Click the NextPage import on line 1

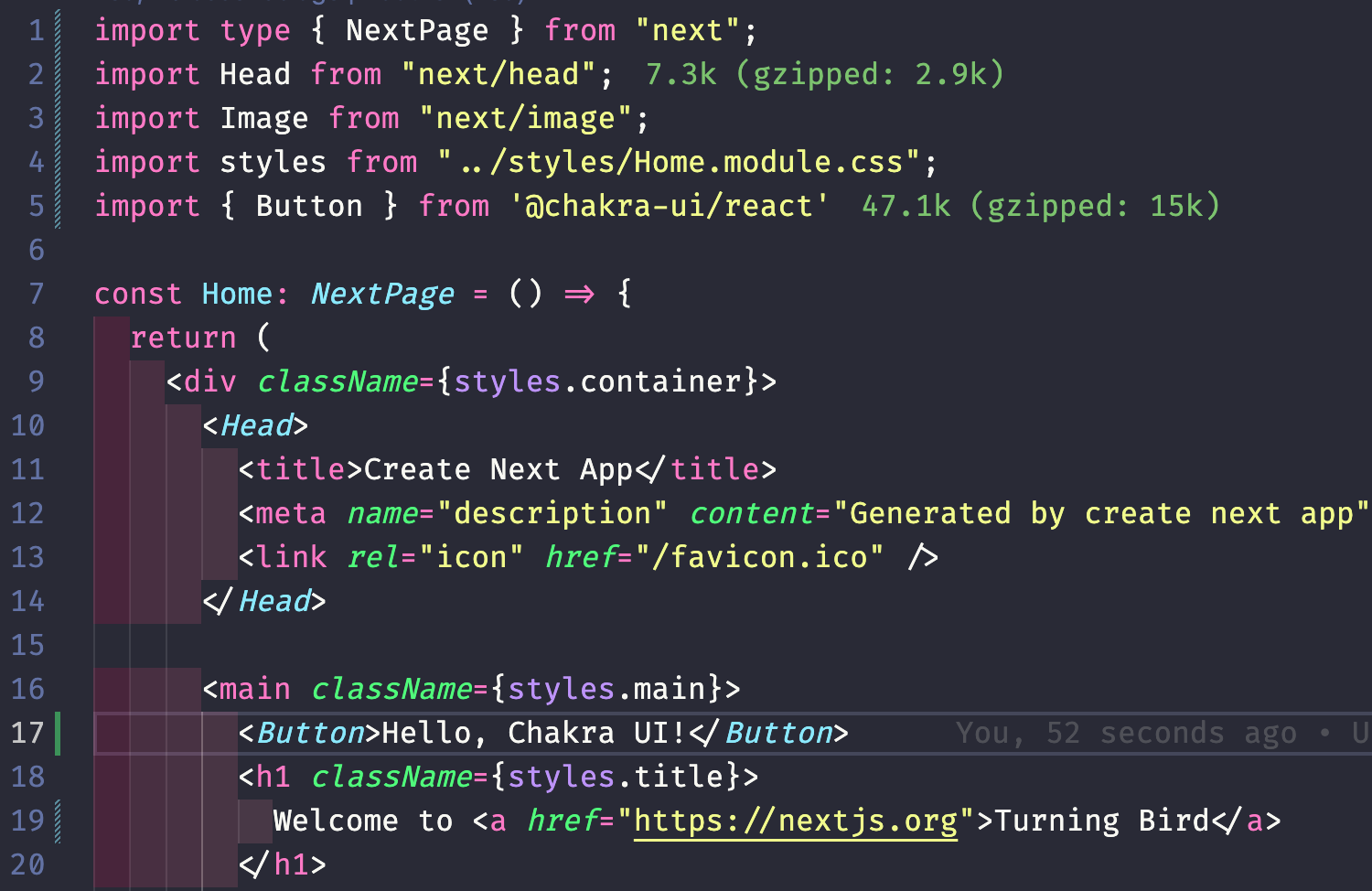(417, 30)
